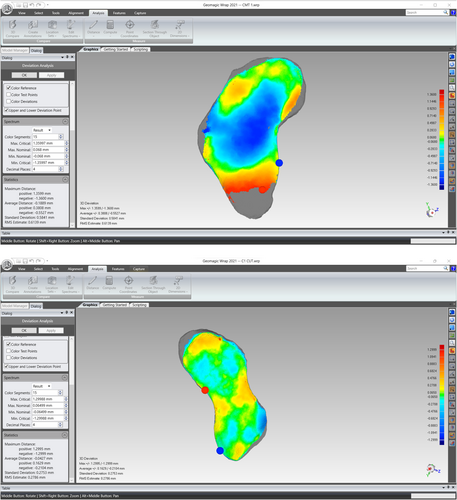
Task: Enable Color Test Points in upper dialog
Action: click(9, 94)
